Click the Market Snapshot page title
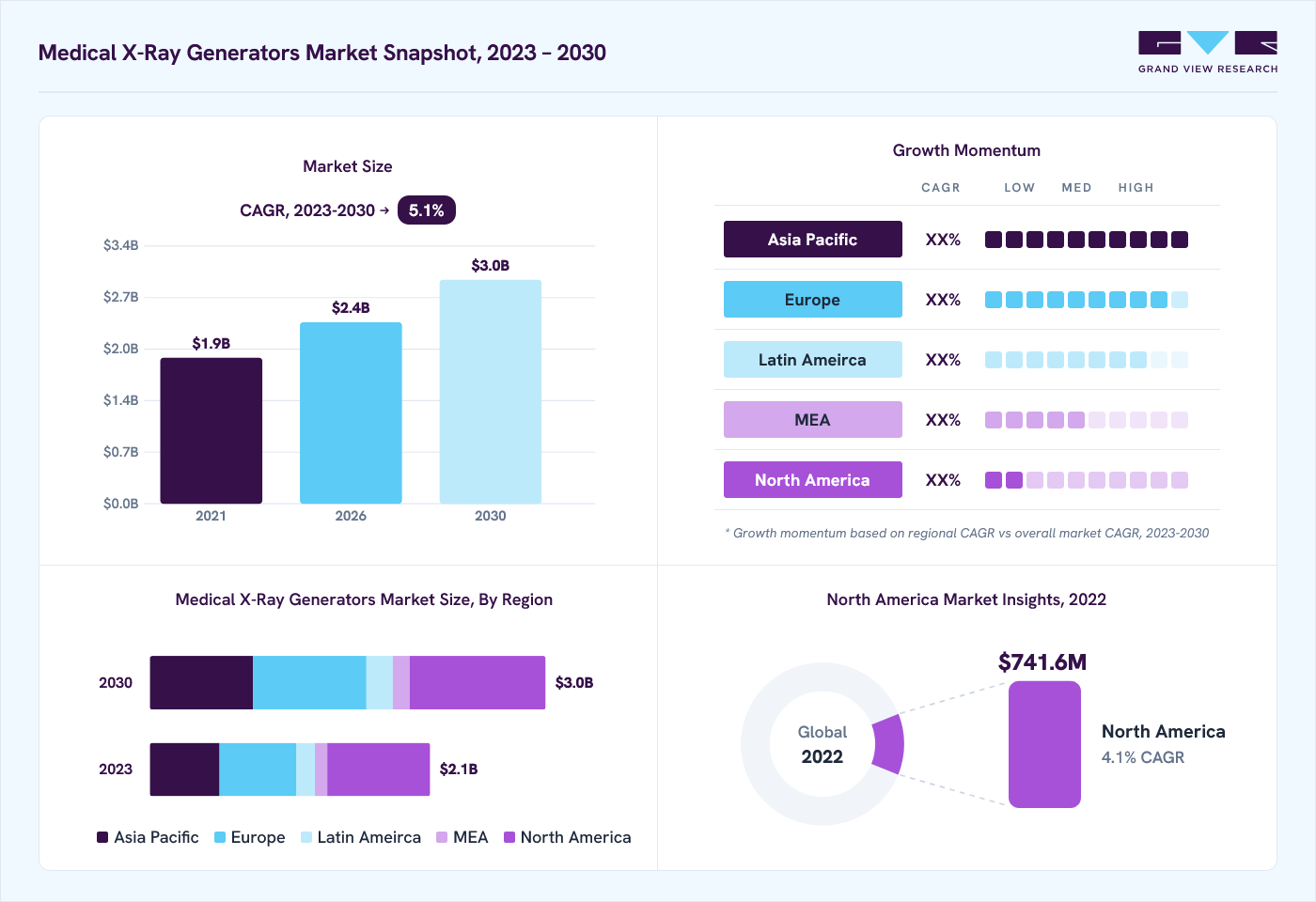Image resolution: width=1316 pixels, height=902 pixels. click(x=322, y=53)
